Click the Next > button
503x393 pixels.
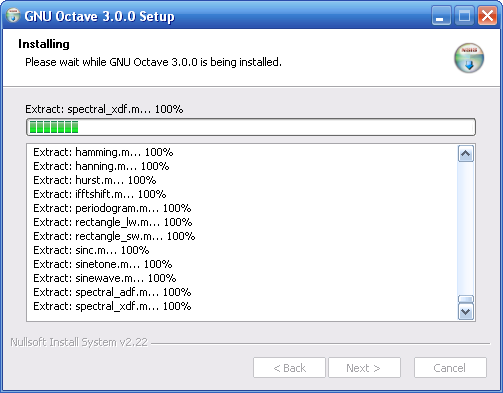click(364, 368)
